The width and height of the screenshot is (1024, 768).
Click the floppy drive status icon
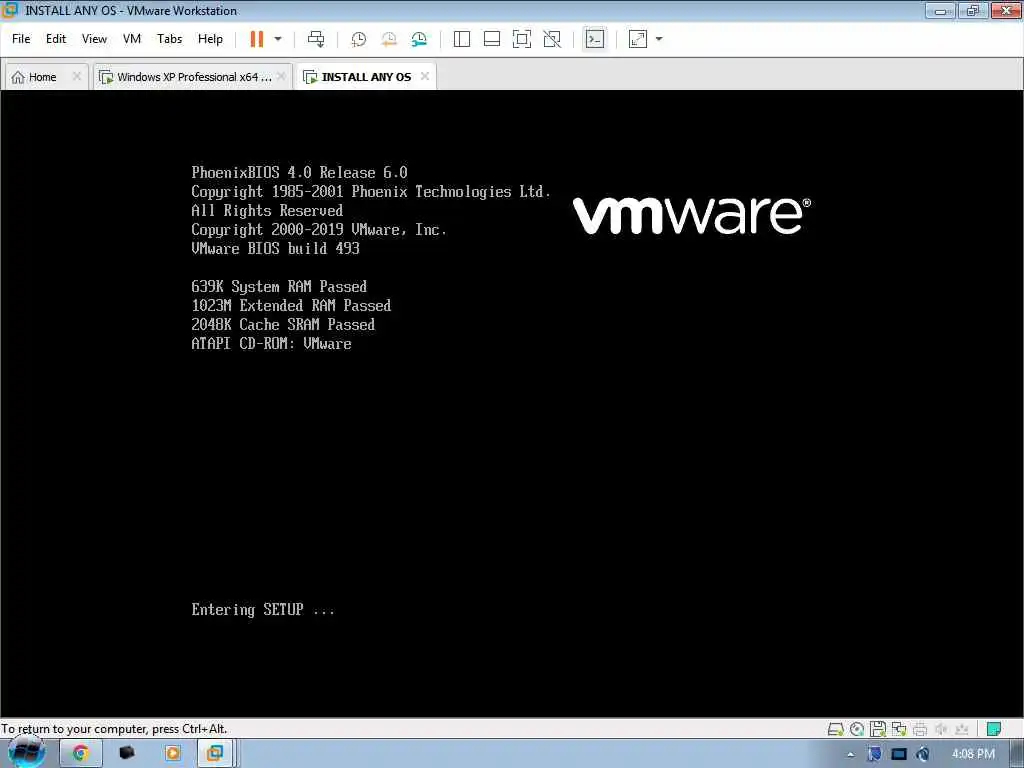[x=878, y=729]
